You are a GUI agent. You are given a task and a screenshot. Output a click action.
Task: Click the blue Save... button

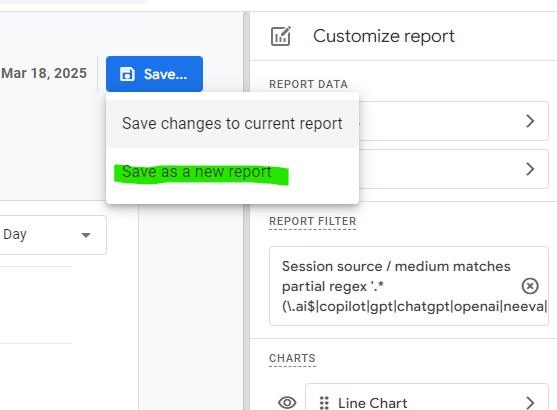[154, 74]
